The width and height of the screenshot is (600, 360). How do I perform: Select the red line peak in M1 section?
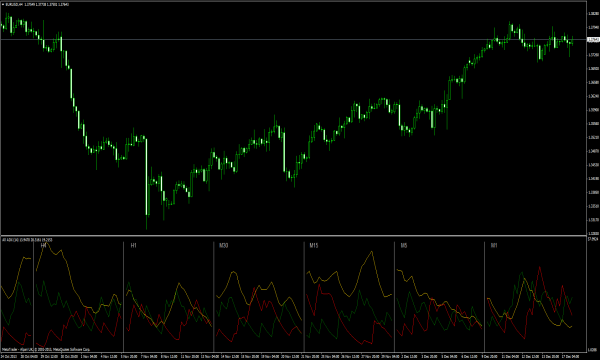click(540, 268)
